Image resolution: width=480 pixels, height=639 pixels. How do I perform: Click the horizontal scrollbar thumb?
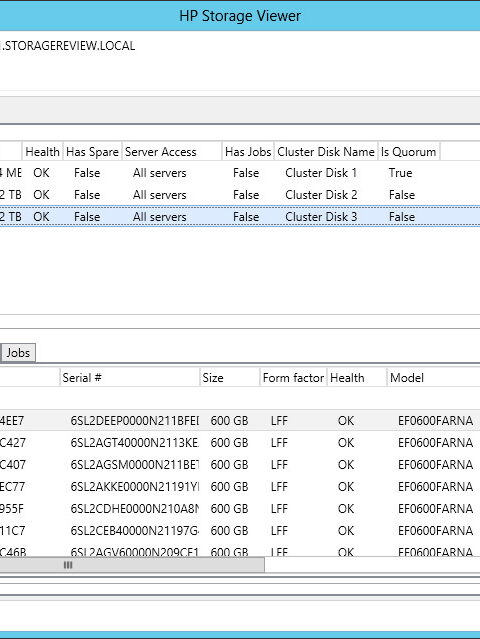(x=132, y=565)
